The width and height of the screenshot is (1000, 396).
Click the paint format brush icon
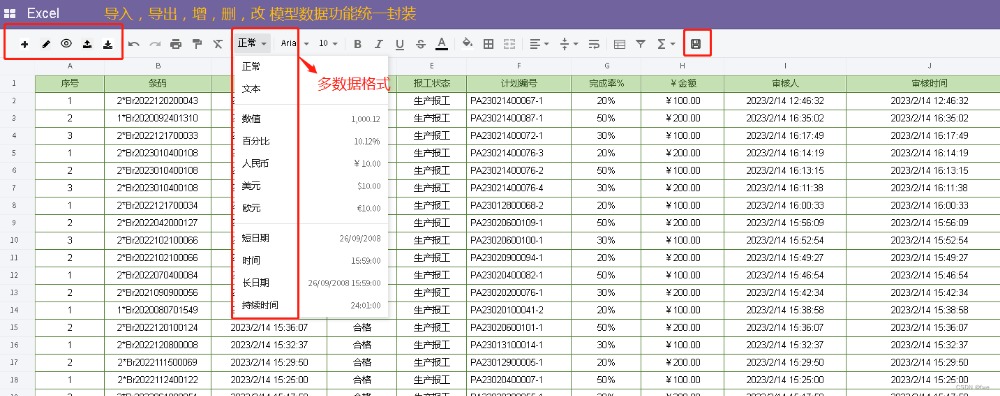pyautogui.click(x=197, y=44)
